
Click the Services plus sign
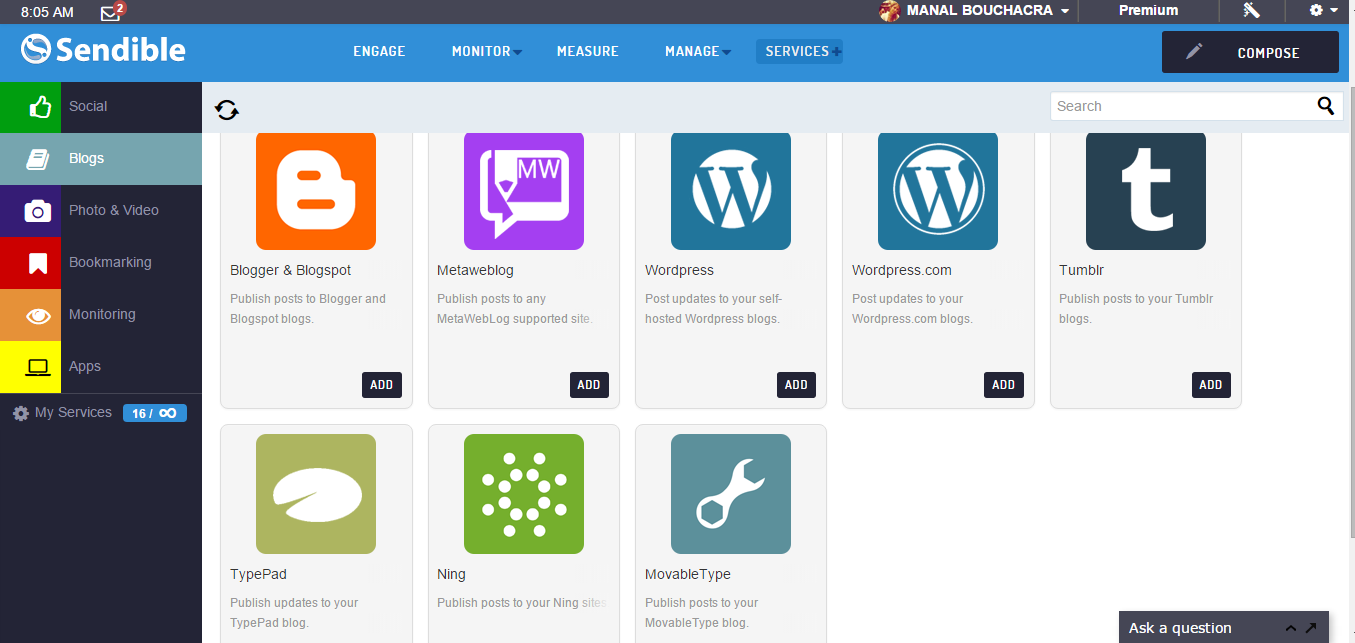coord(836,52)
